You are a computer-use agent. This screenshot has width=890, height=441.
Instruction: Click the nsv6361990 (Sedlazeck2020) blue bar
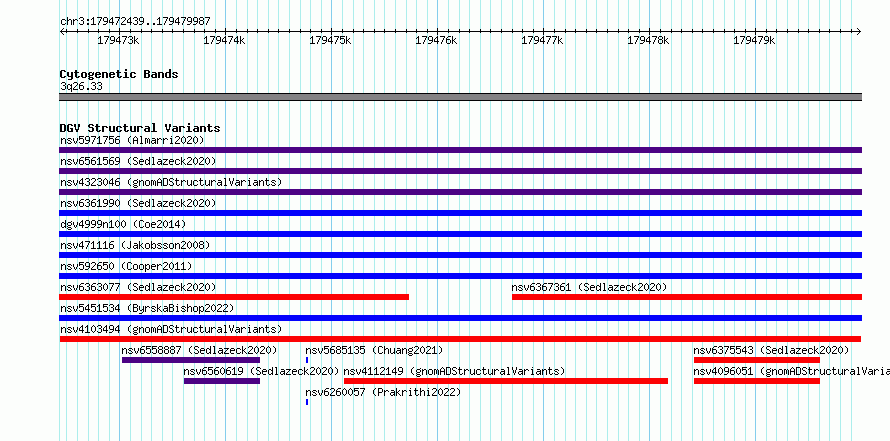(460, 213)
